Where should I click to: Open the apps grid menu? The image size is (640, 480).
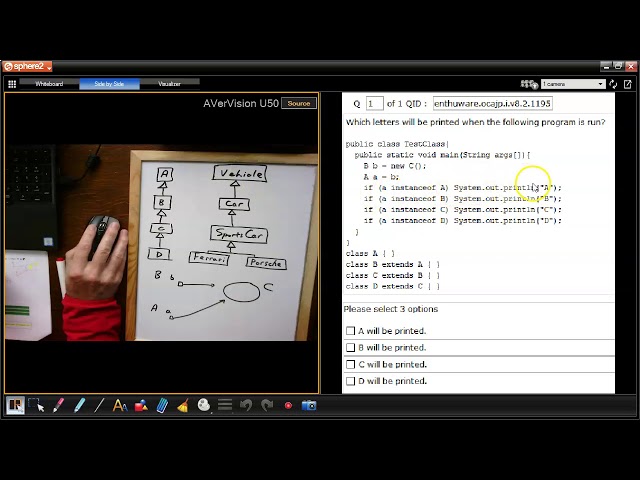click(x=12, y=84)
